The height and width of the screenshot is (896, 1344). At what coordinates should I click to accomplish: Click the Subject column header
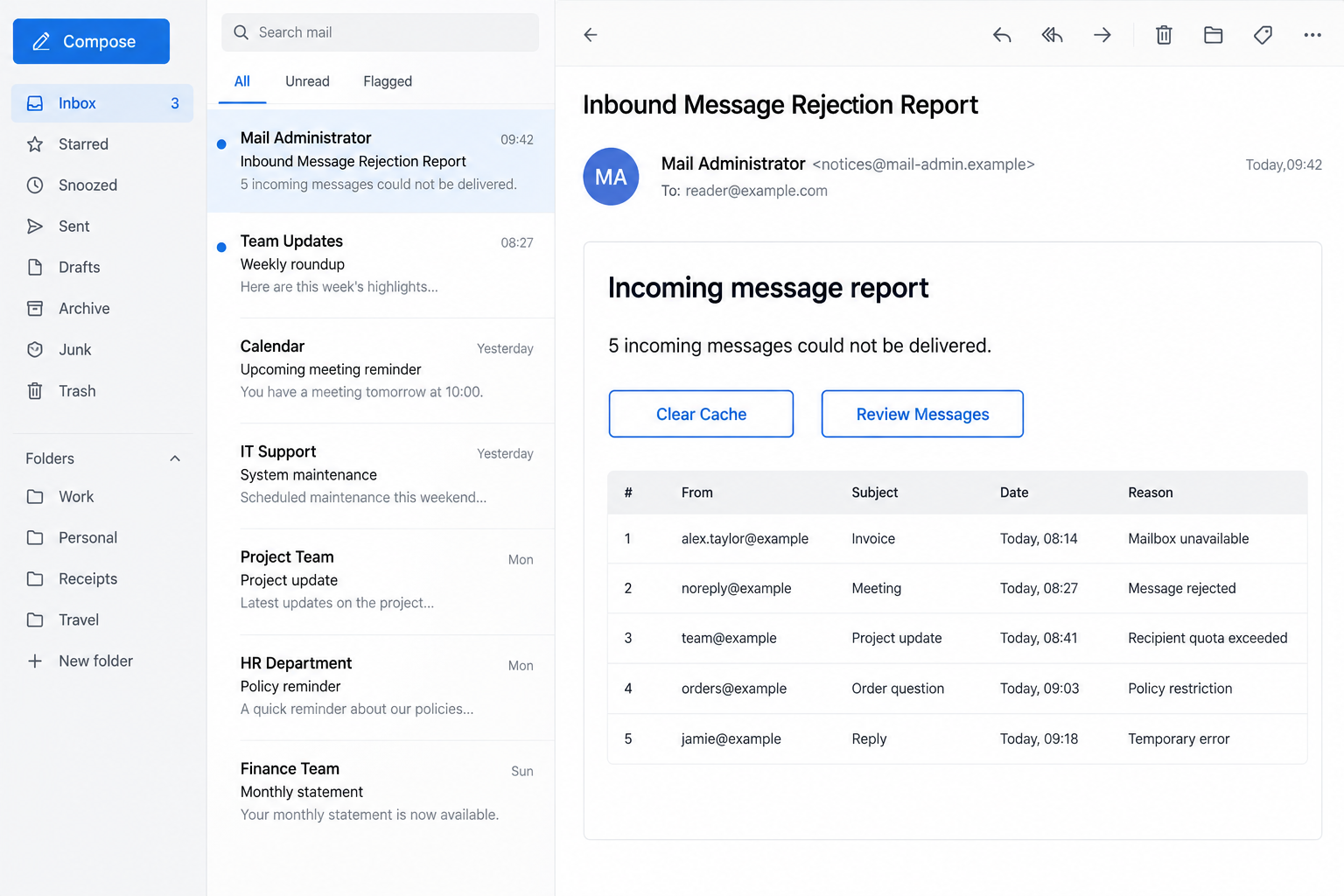(x=874, y=493)
